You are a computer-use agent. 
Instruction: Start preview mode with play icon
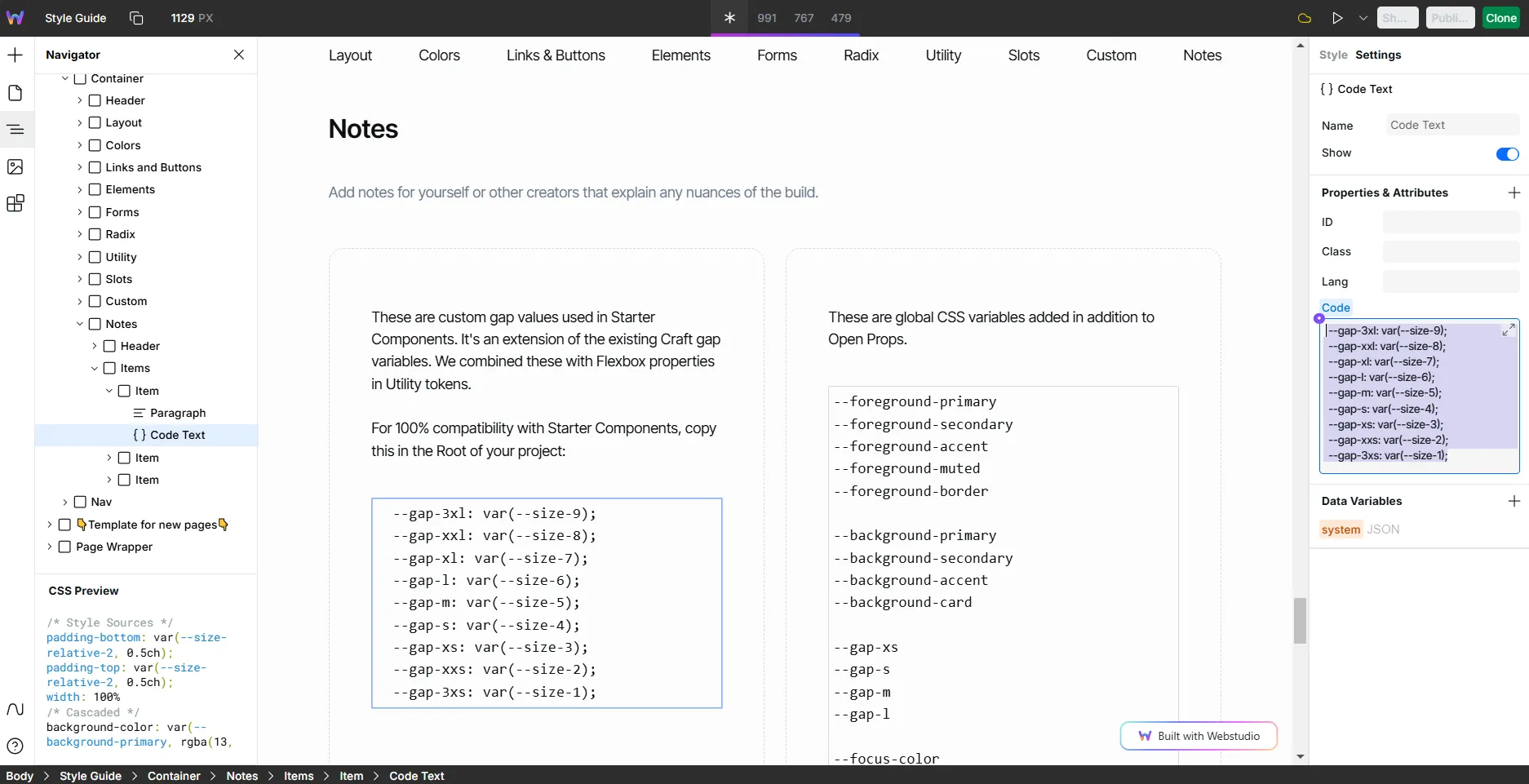coord(1337,18)
